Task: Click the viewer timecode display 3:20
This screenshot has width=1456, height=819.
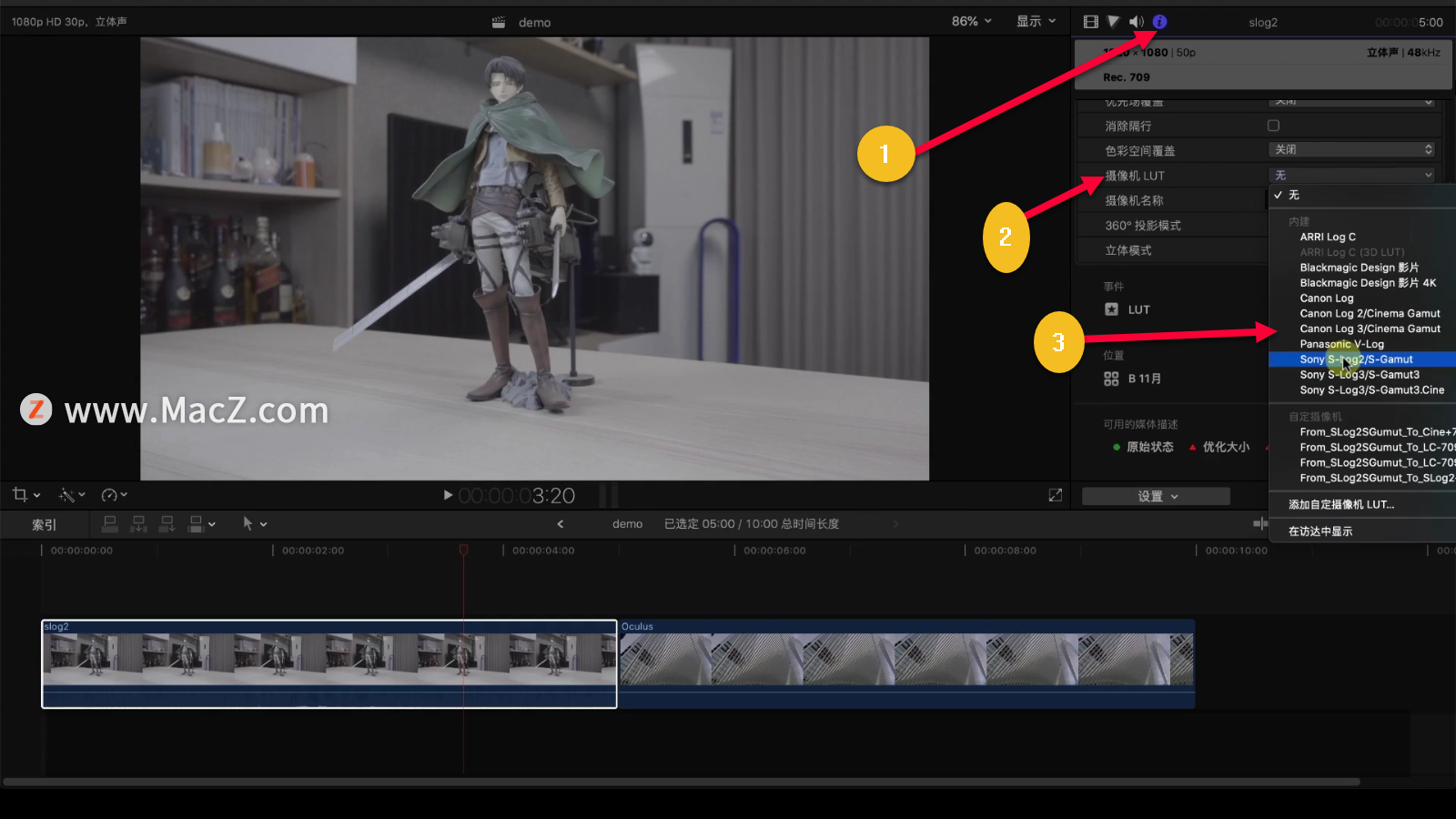Action: (x=516, y=496)
